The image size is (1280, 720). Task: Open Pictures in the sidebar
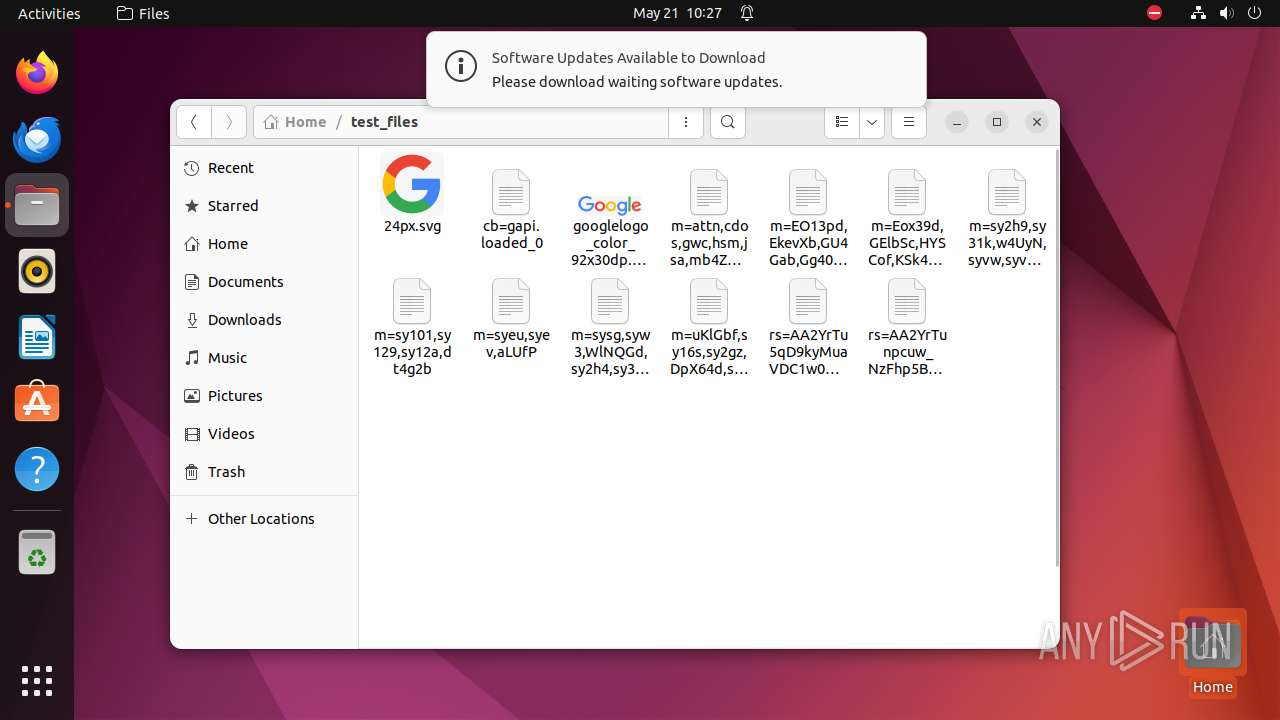(x=264, y=396)
